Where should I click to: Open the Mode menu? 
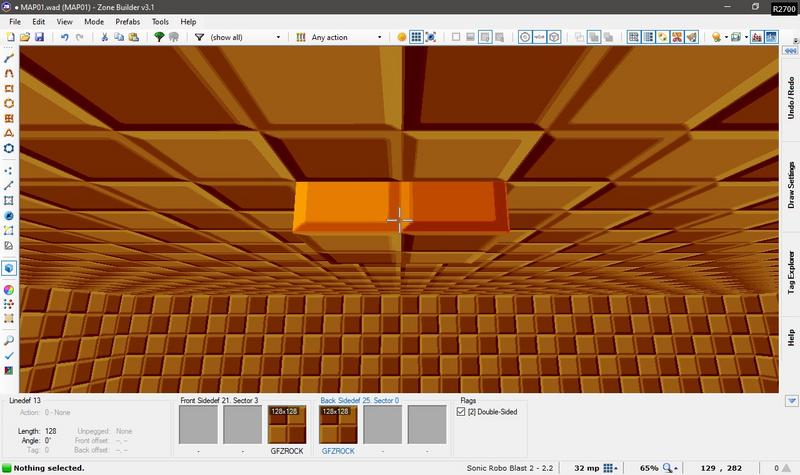[x=94, y=20]
